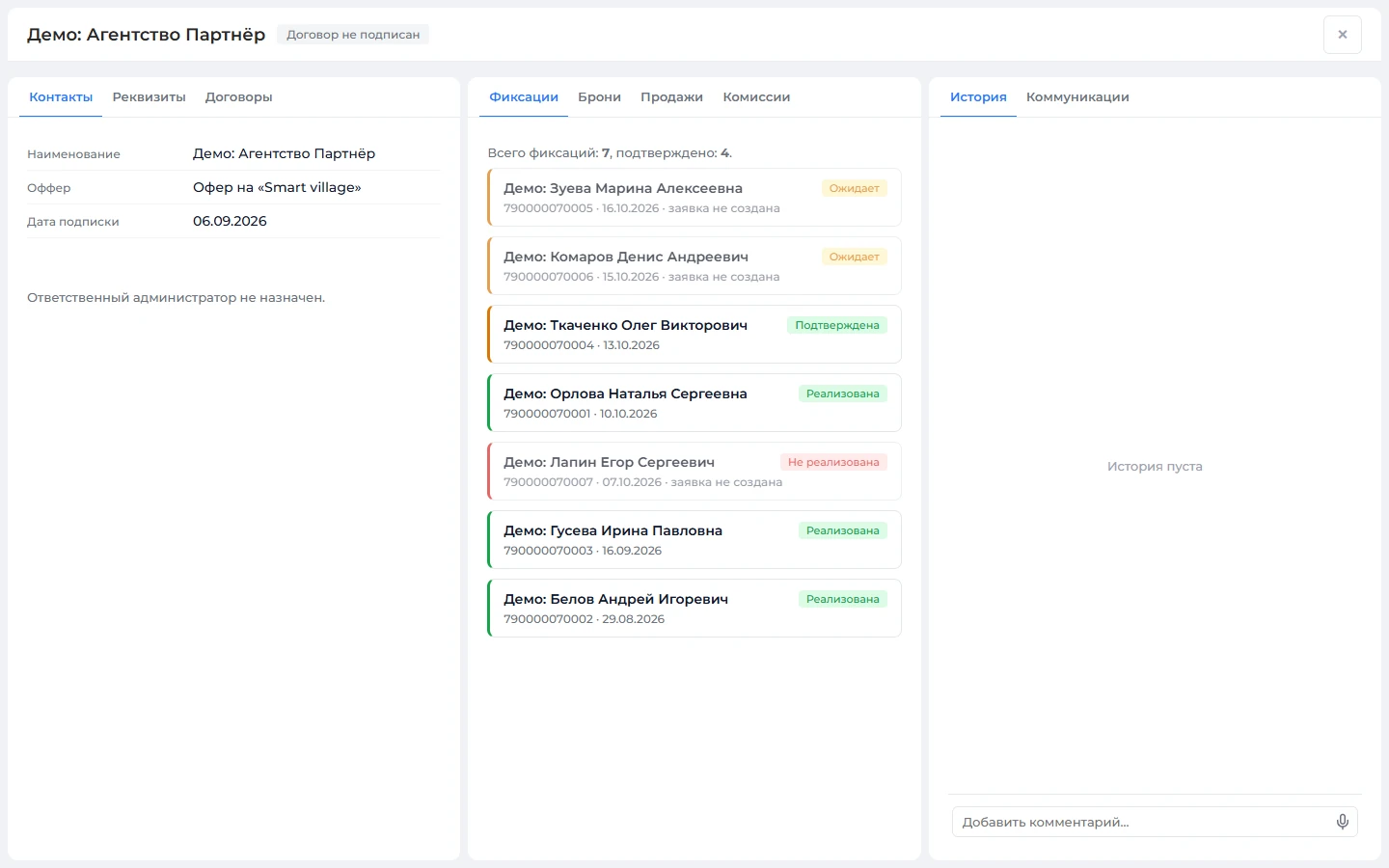Viewport: 1389px width, 868px height.
Task: Close the agency card with X button
Action: pos(1342,35)
